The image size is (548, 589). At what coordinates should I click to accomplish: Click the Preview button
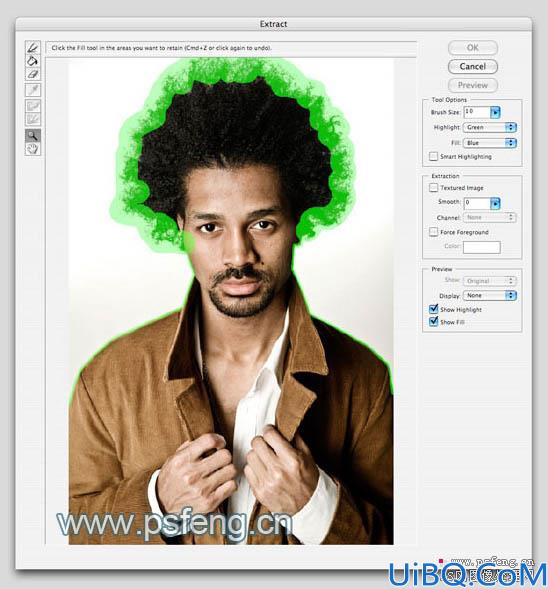tap(473, 85)
